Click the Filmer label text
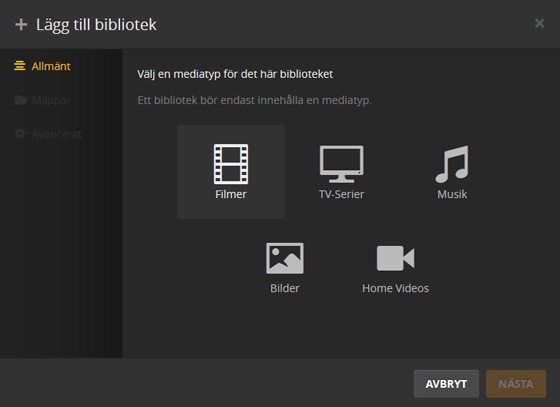This screenshot has height=407, width=560. pos(231,194)
